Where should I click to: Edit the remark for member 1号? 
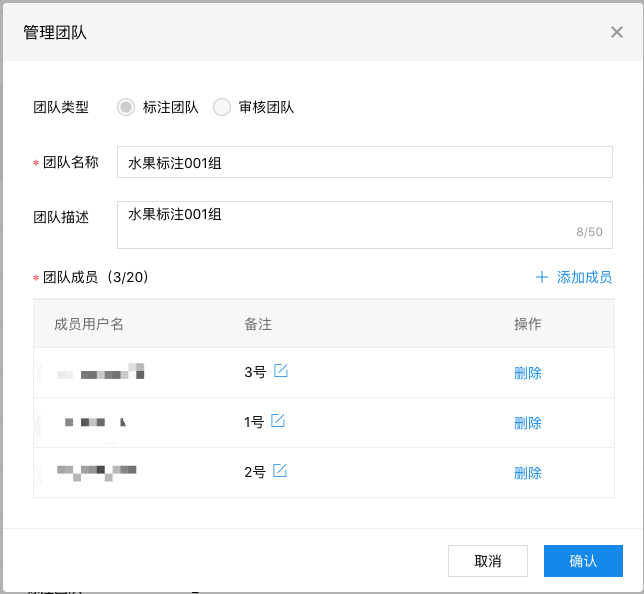[278, 421]
